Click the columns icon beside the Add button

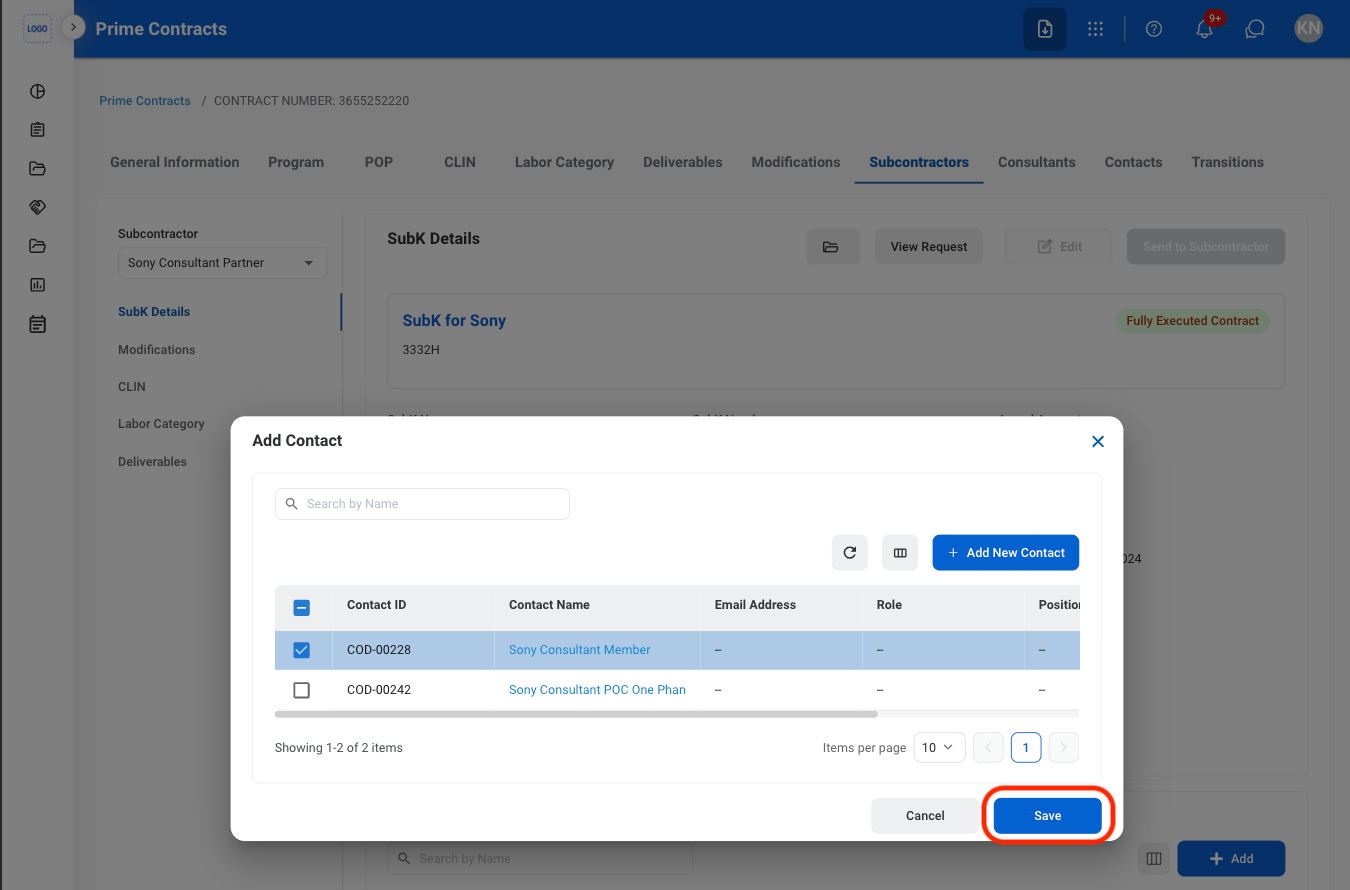coord(1154,858)
